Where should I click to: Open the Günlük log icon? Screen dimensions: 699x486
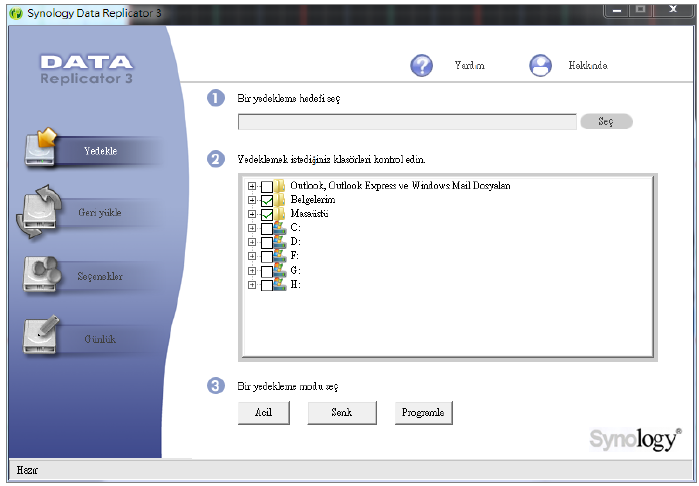(x=42, y=338)
